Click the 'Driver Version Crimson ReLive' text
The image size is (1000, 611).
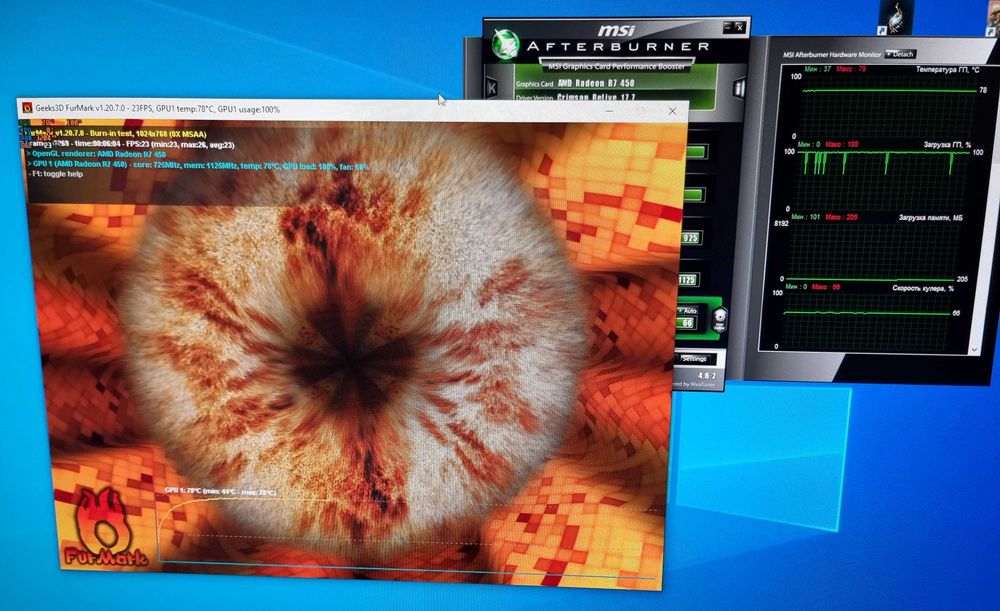click(x=574, y=98)
